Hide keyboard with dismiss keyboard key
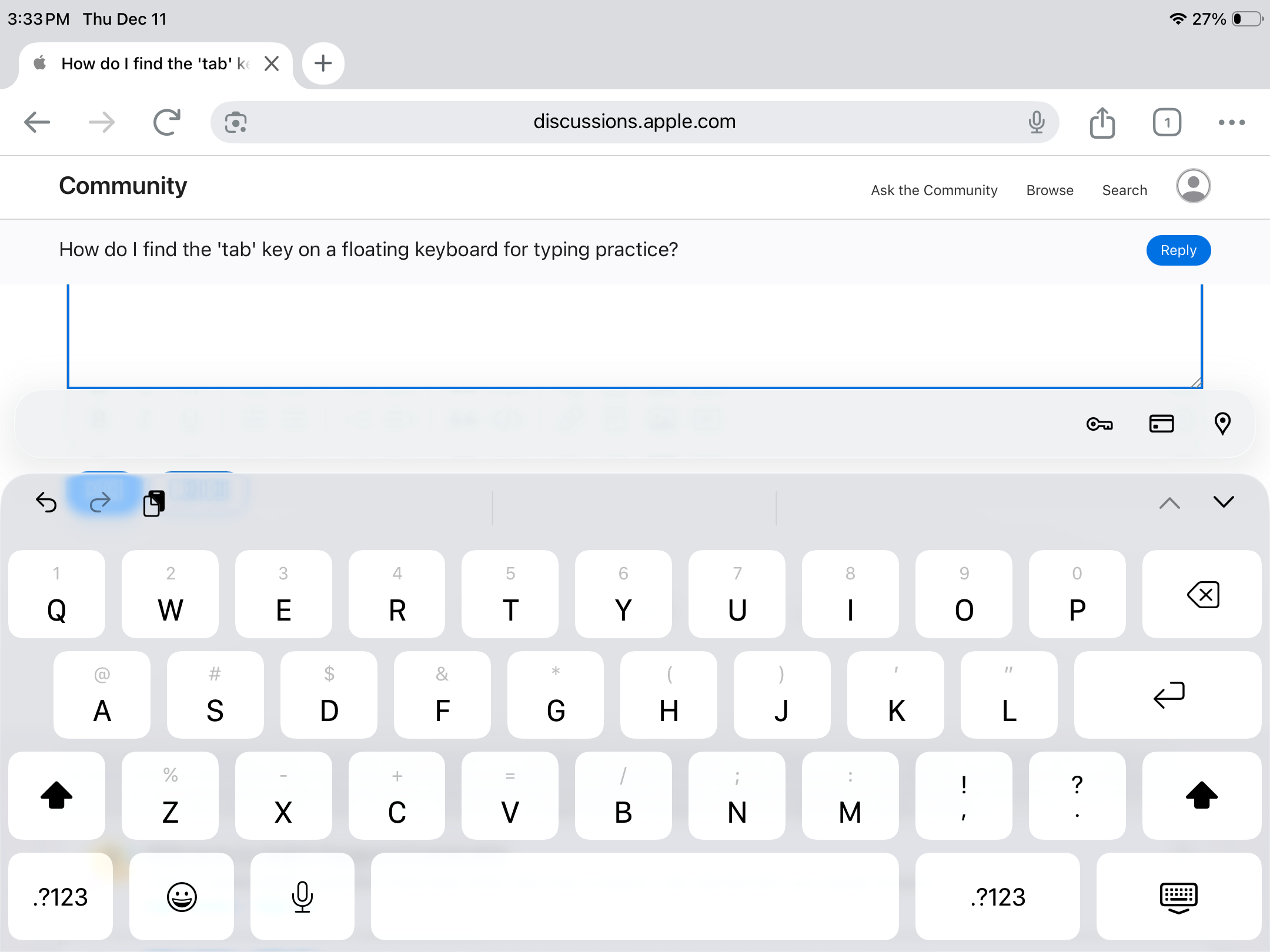The image size is (1270, 952). point(1178,897)
